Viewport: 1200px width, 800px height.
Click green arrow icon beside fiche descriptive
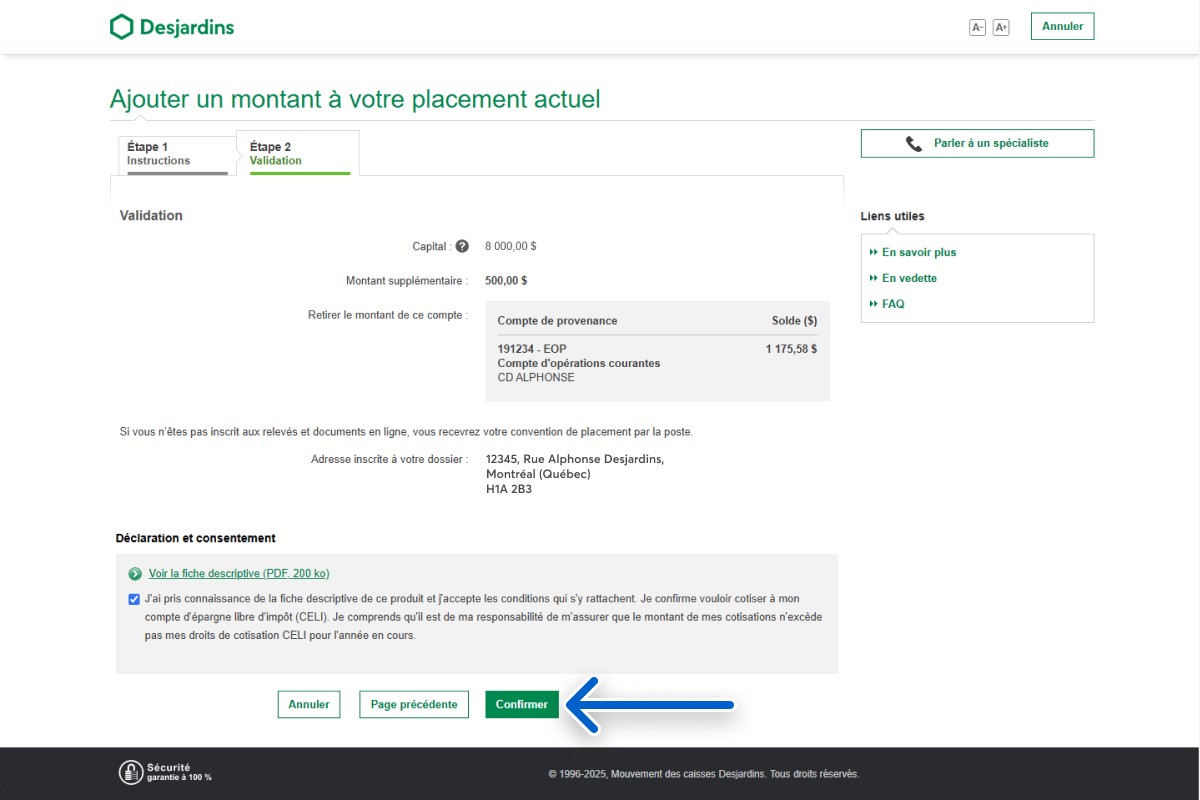[x=135, y=574]
